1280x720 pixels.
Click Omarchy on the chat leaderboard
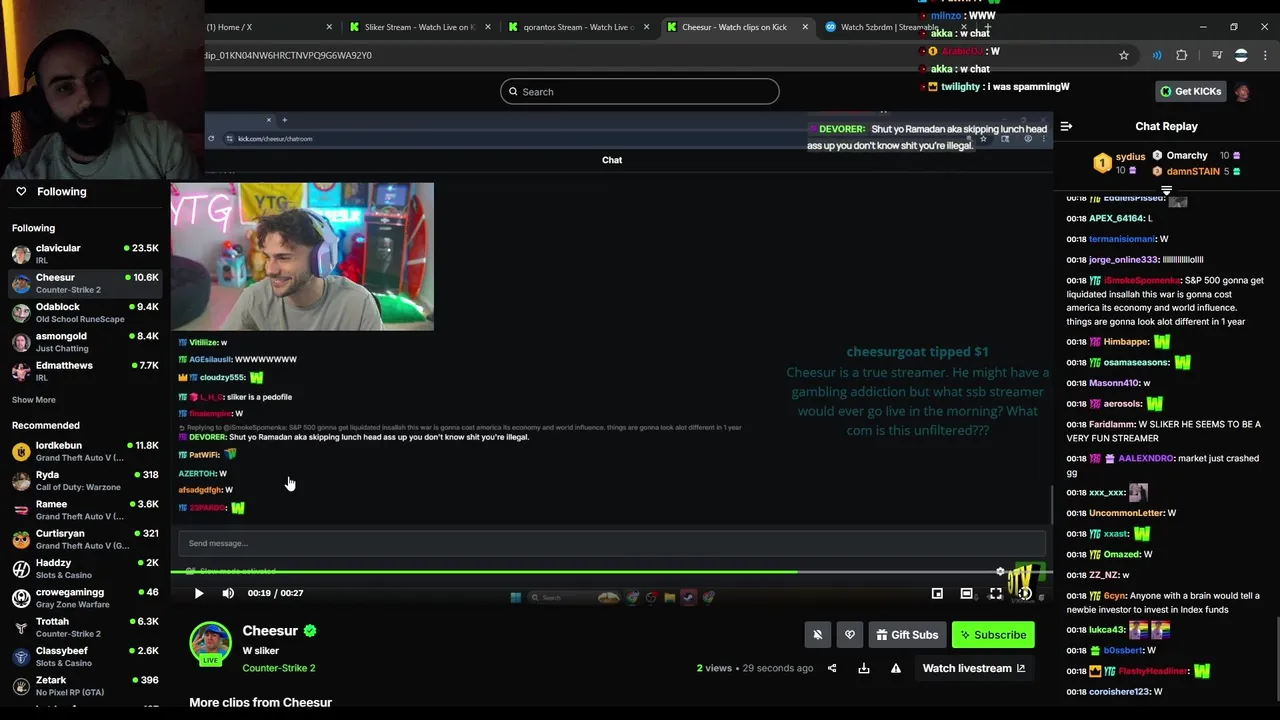(1187, 156)
